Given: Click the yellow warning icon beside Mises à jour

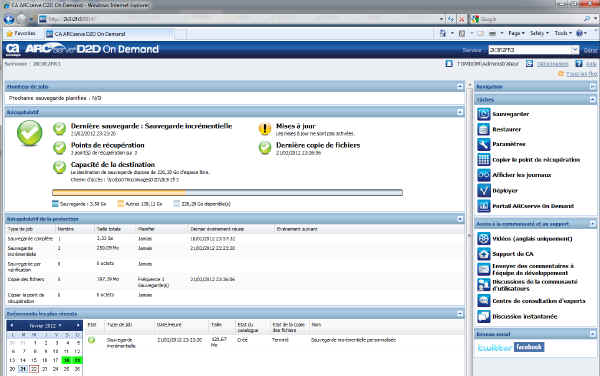Looking at the screenshot, I should click(x=265, y=129).
